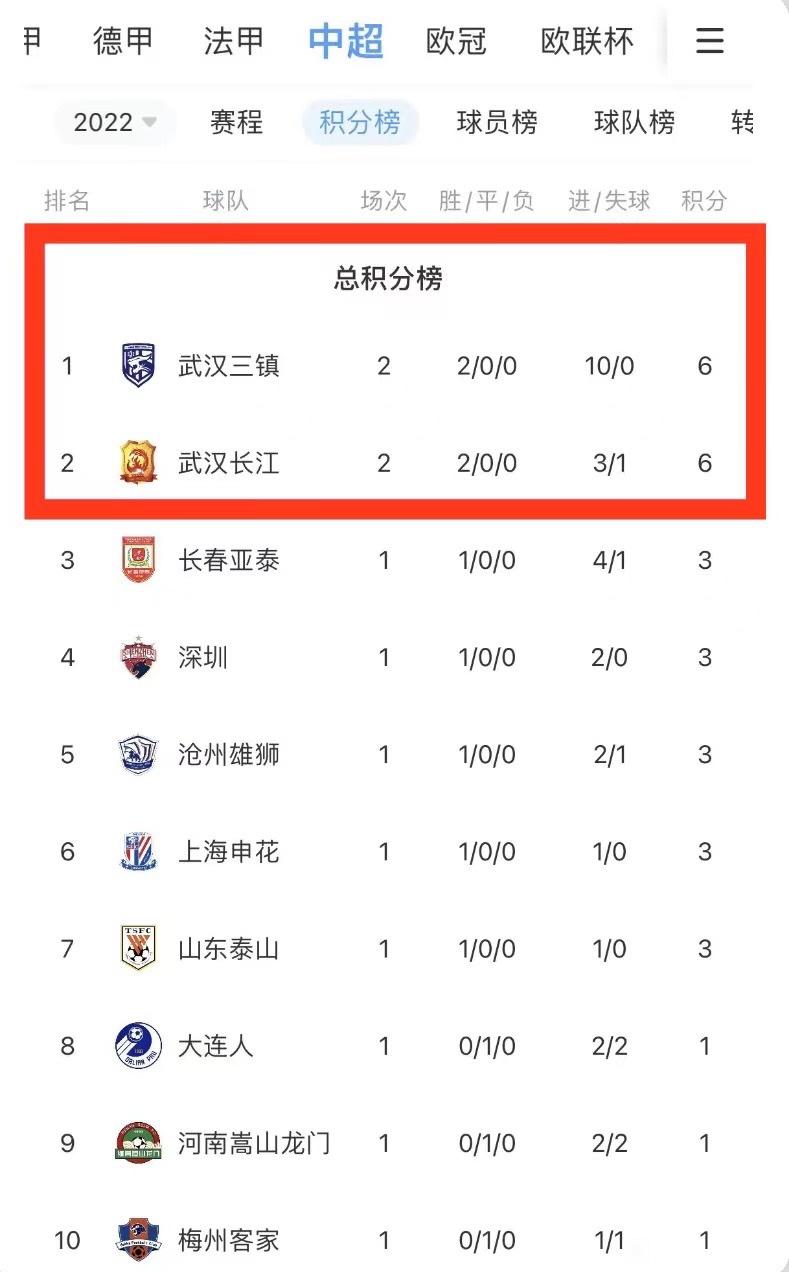Open the 赛程 schedule tab
This screenshot has height=1272, width=789.
[237, 122]
